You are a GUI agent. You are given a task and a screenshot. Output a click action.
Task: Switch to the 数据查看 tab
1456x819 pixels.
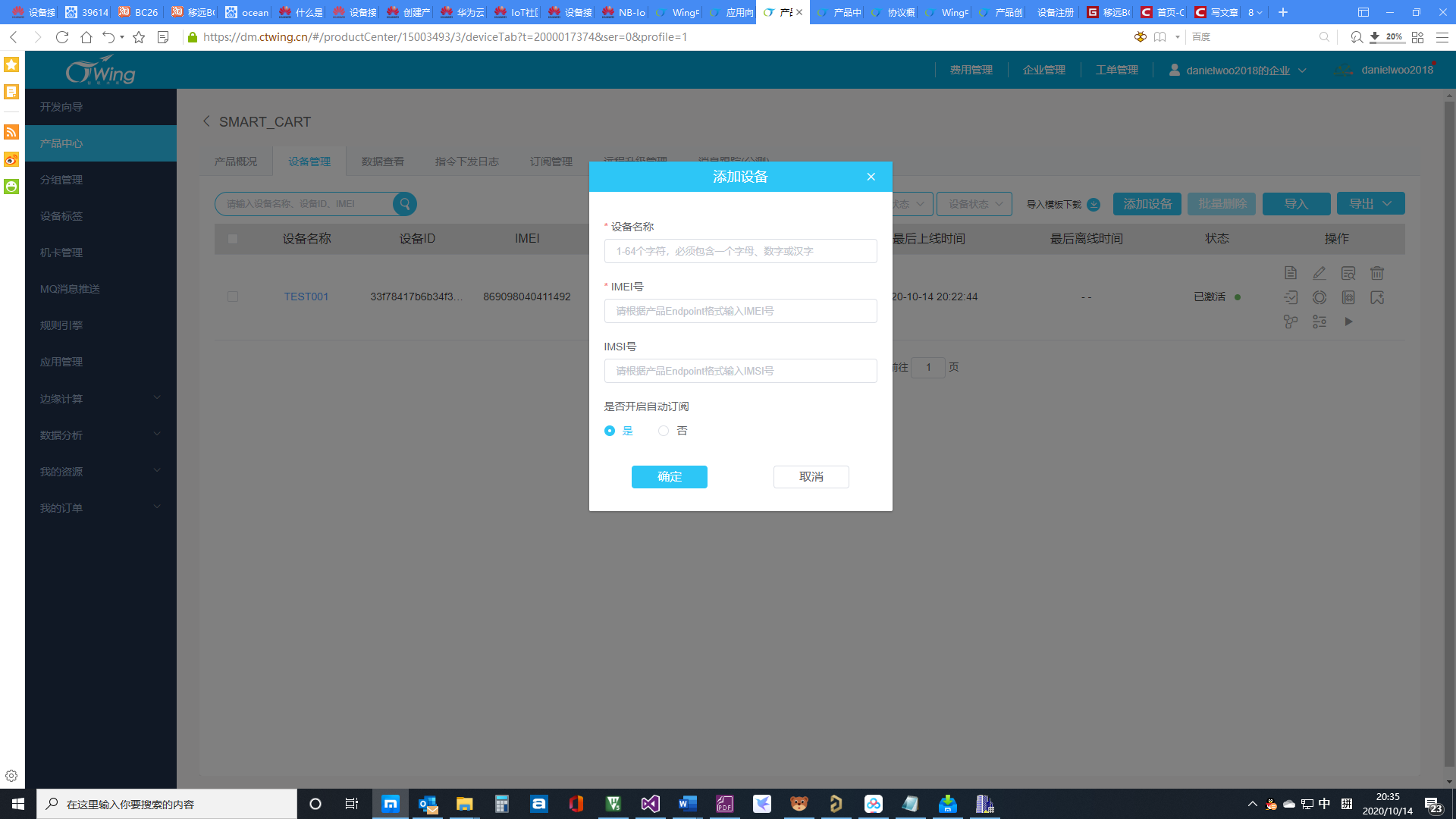383,162
